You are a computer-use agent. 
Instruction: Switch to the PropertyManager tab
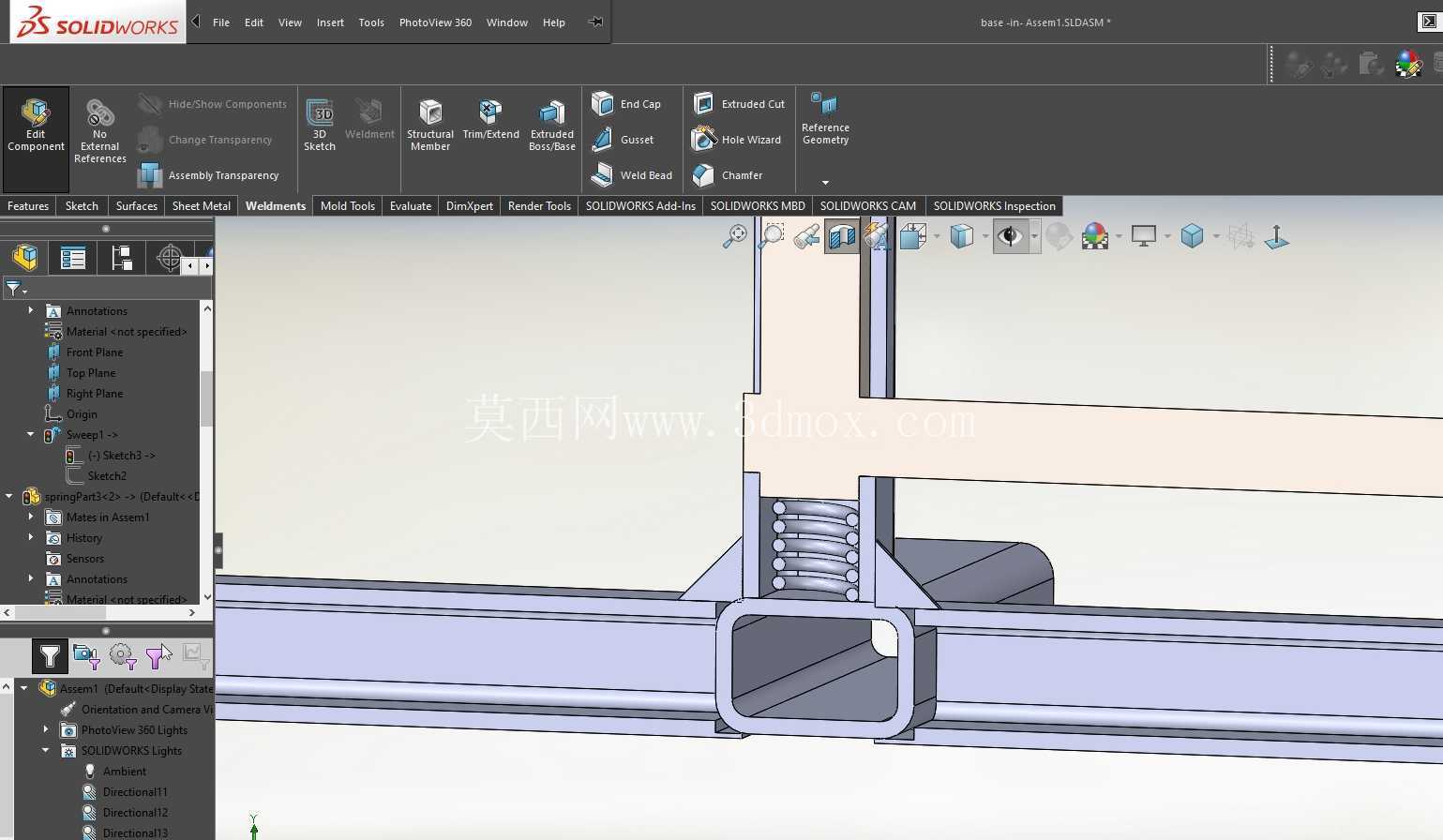click(73, 257)
